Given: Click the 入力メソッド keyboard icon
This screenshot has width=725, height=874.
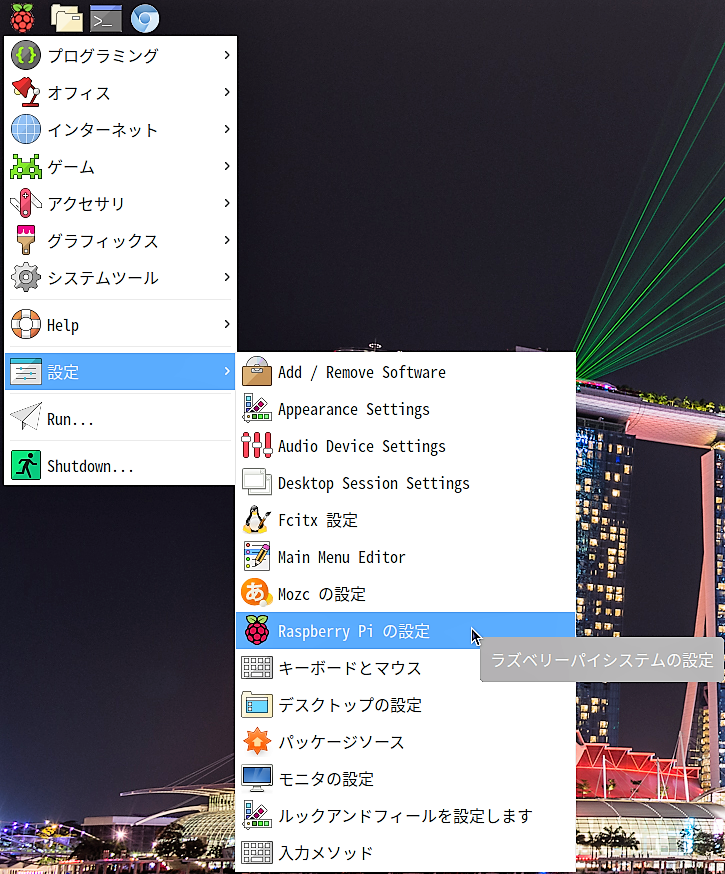Looking at the screenshot, I should (x=257, y=852).
